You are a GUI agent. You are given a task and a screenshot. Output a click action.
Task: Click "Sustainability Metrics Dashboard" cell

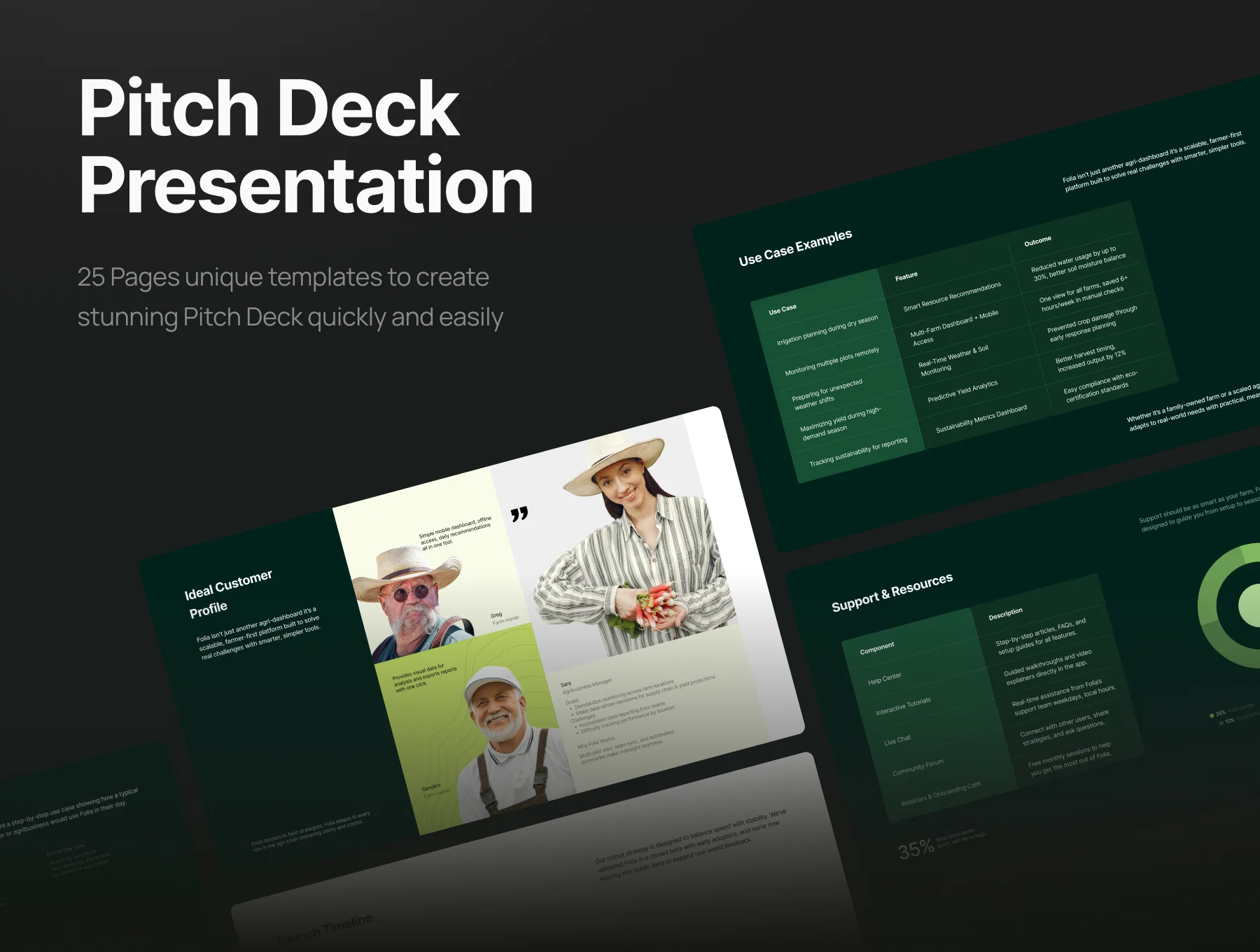click(981, 419)
